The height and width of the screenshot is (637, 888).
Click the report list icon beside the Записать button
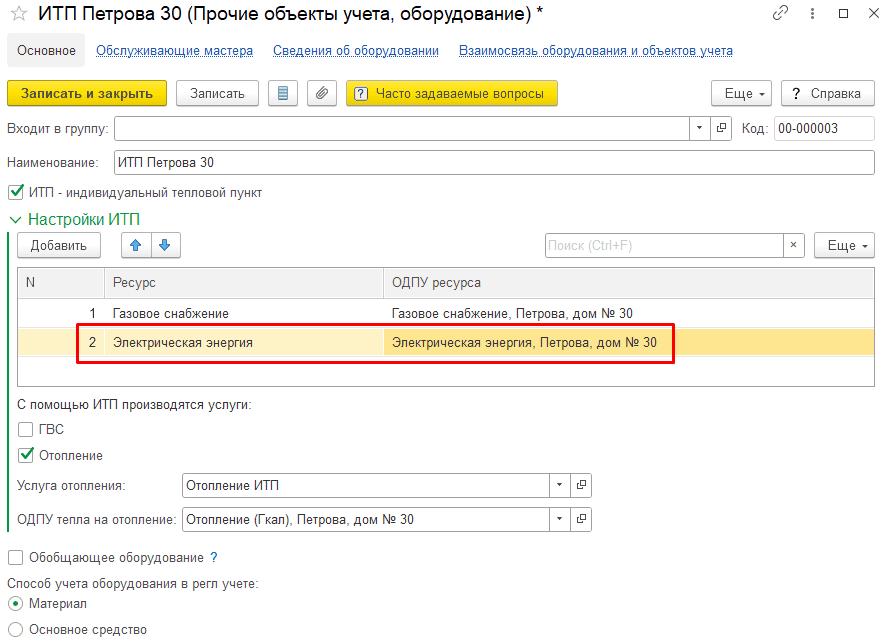(x=283, y=93)
